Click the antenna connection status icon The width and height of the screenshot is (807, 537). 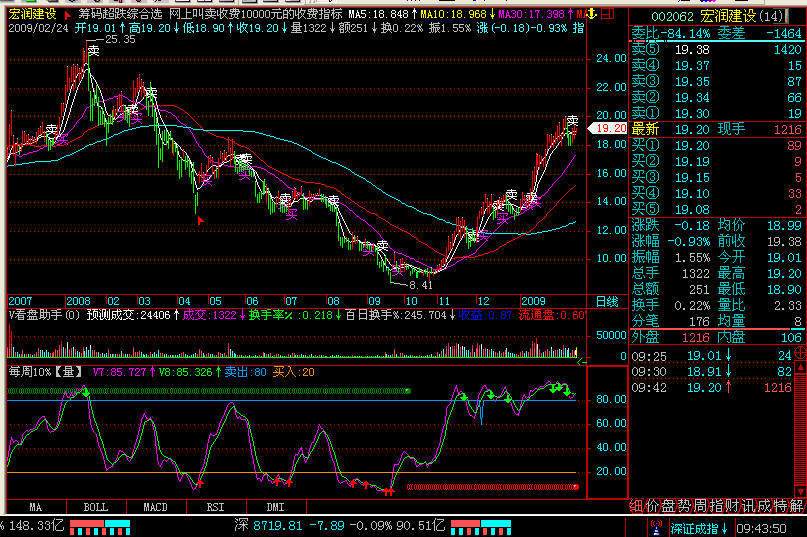[655, 528]
